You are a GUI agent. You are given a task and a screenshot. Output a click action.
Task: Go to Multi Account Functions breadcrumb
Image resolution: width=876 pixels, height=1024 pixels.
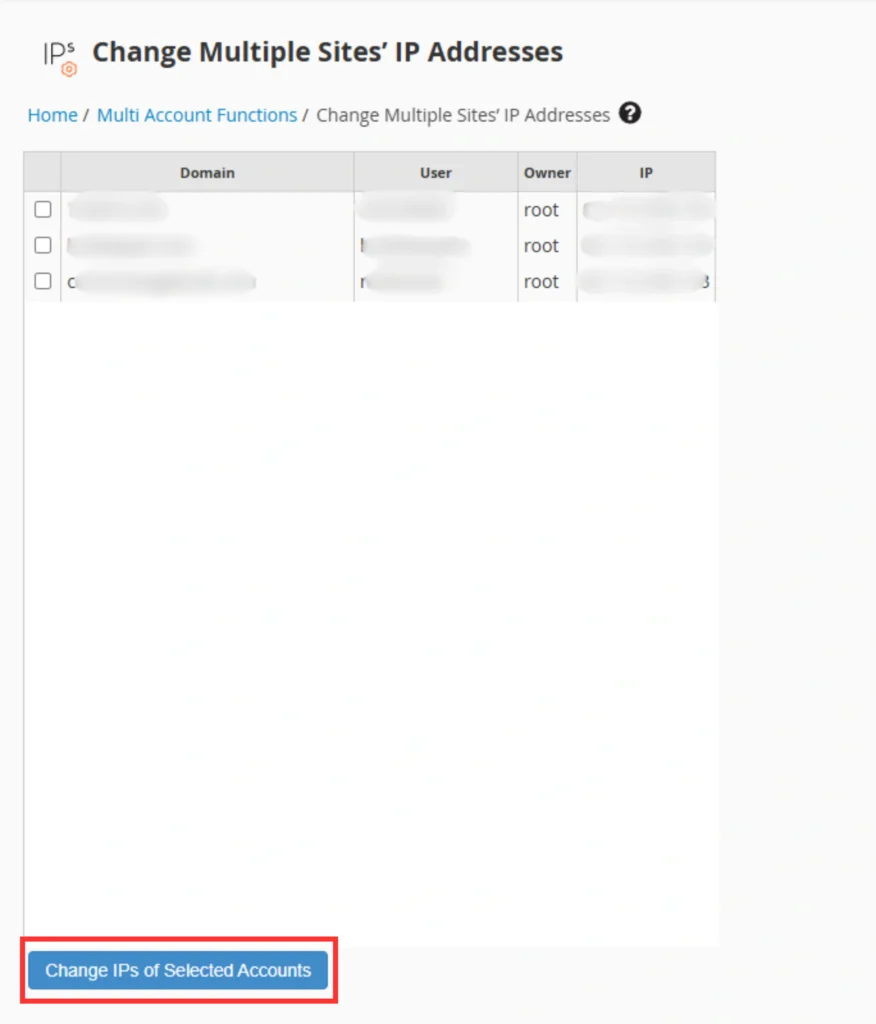(197, 115)
